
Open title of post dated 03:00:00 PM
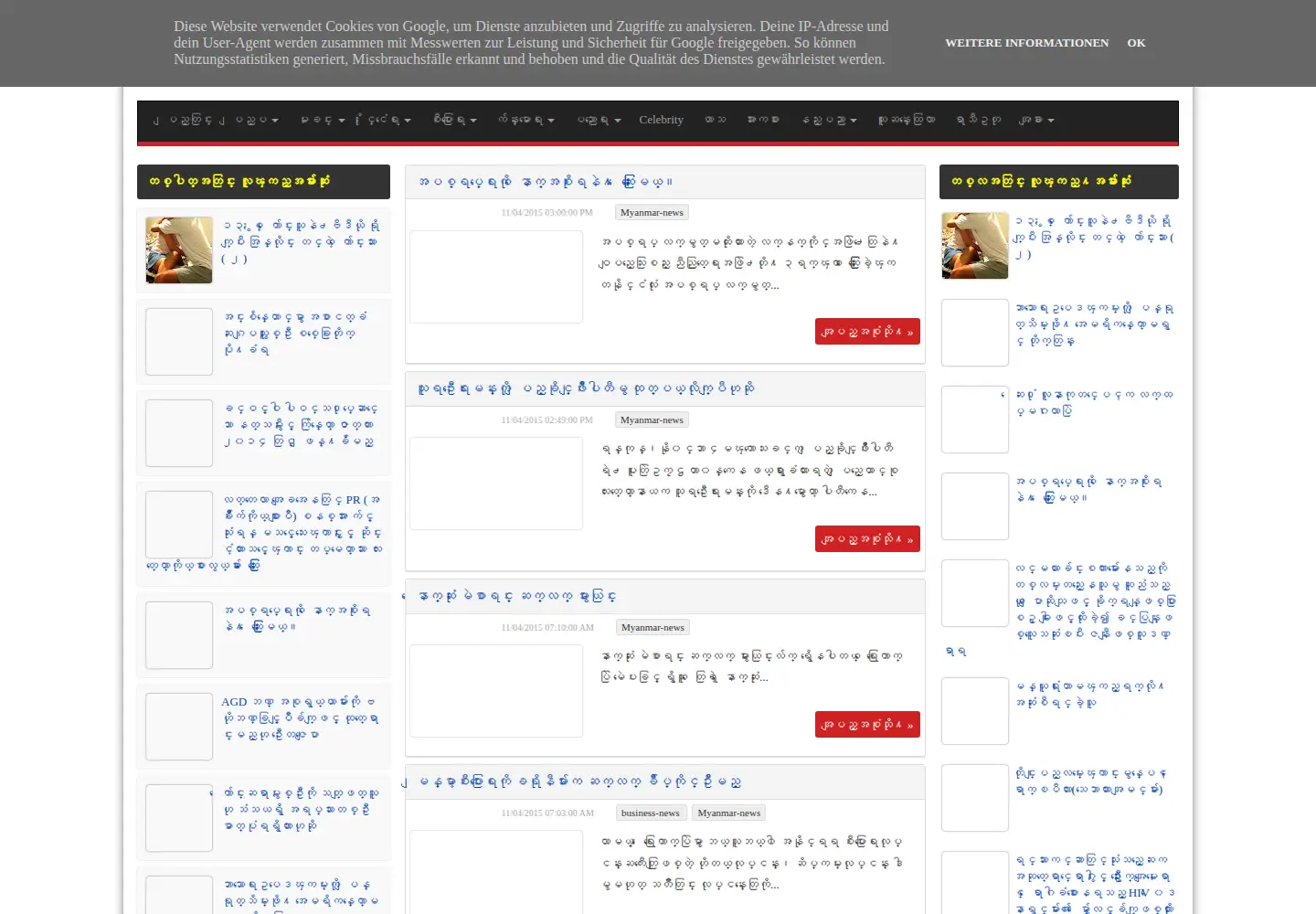point(546,182)
